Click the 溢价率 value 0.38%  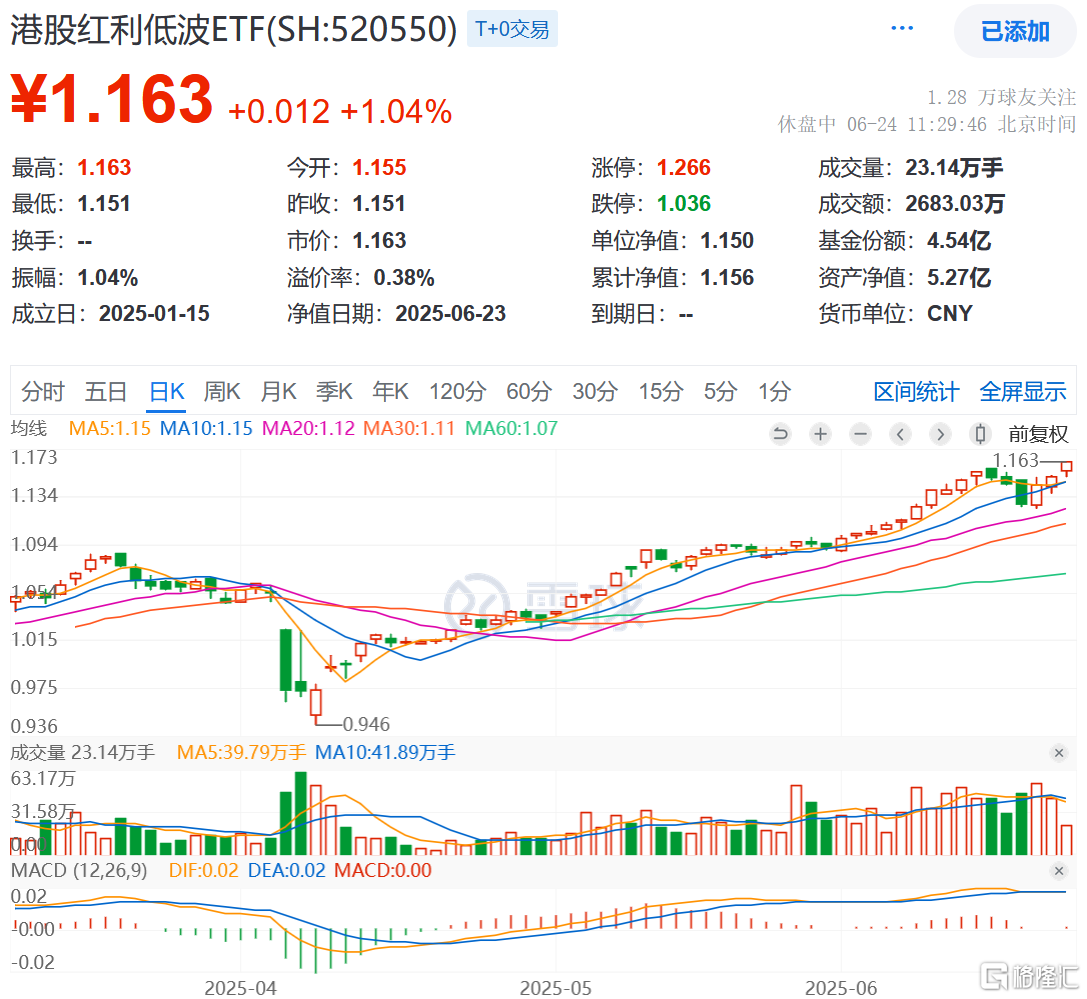click(403, 278)
